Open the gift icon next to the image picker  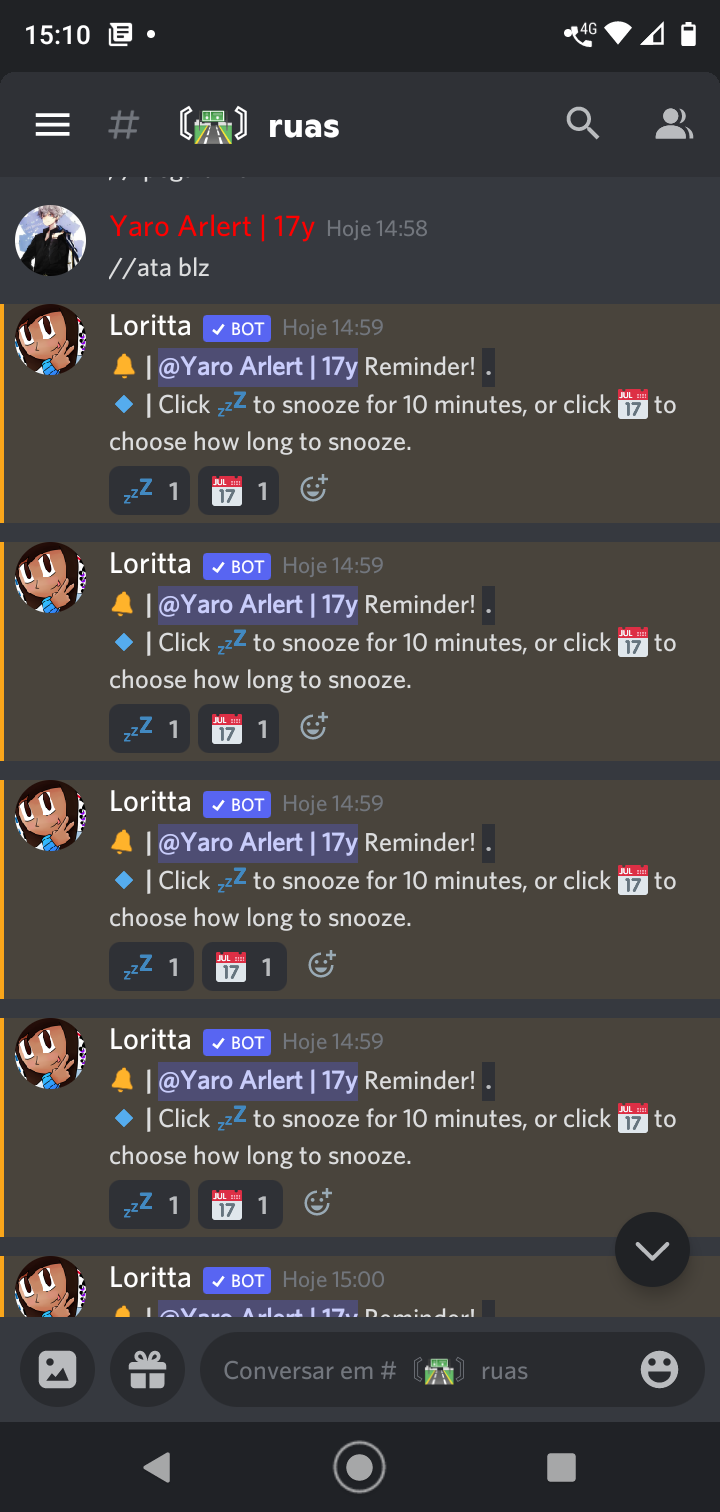(147, 1369)
